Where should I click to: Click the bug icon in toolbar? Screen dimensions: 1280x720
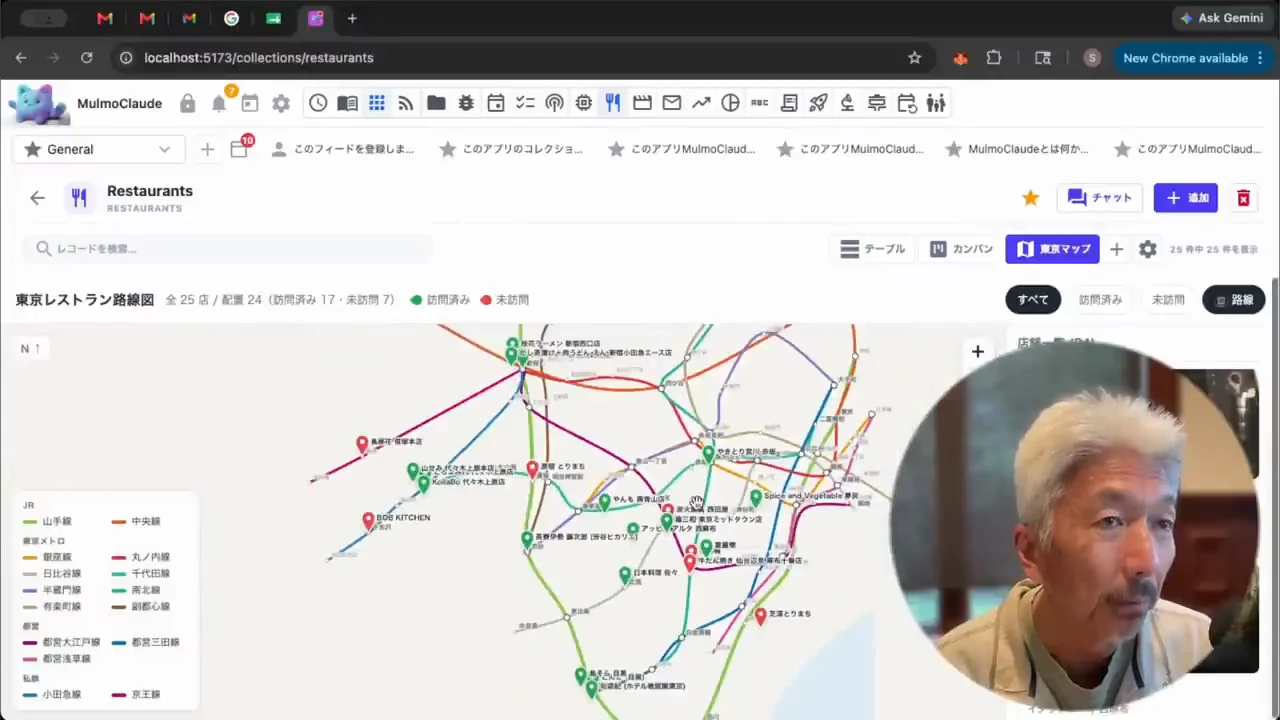tap(466, 103)
